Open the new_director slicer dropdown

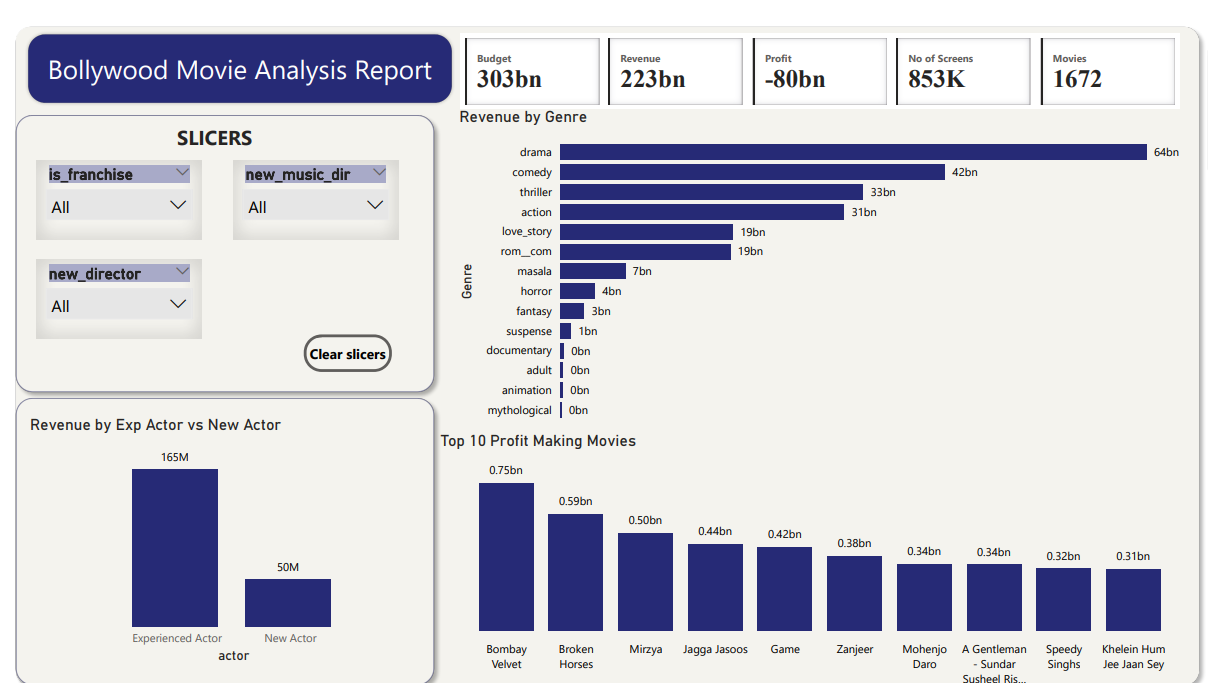[119, 305]
